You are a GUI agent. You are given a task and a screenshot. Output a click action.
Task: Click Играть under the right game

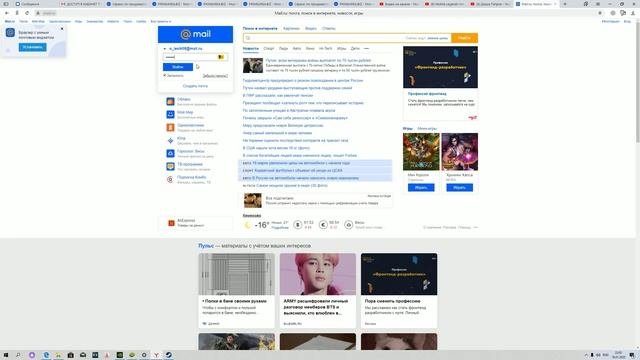460,188
